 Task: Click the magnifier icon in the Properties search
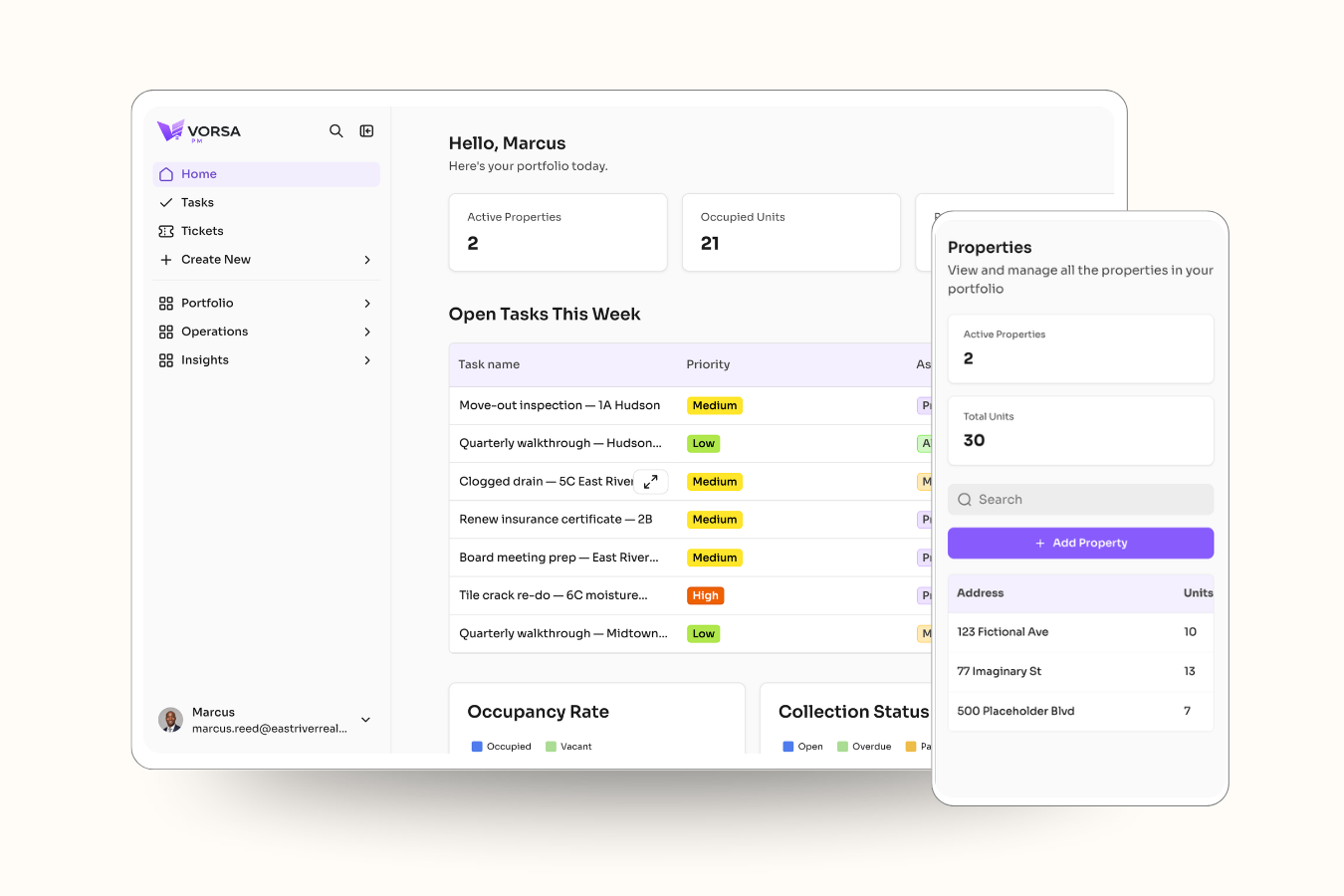[965, 500]
